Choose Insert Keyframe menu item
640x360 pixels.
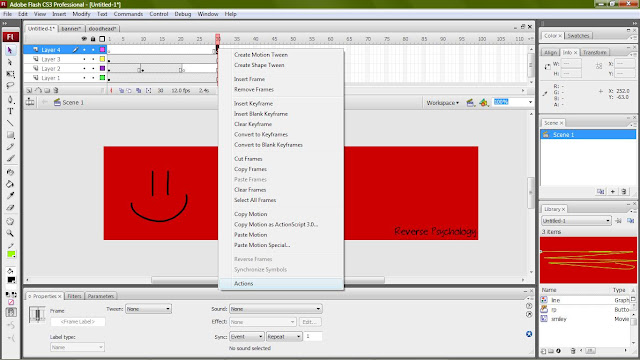pos(253,104)
